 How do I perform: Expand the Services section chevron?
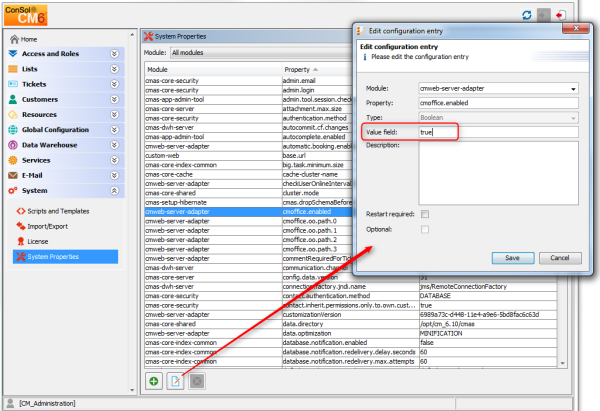tap(114, 160)
